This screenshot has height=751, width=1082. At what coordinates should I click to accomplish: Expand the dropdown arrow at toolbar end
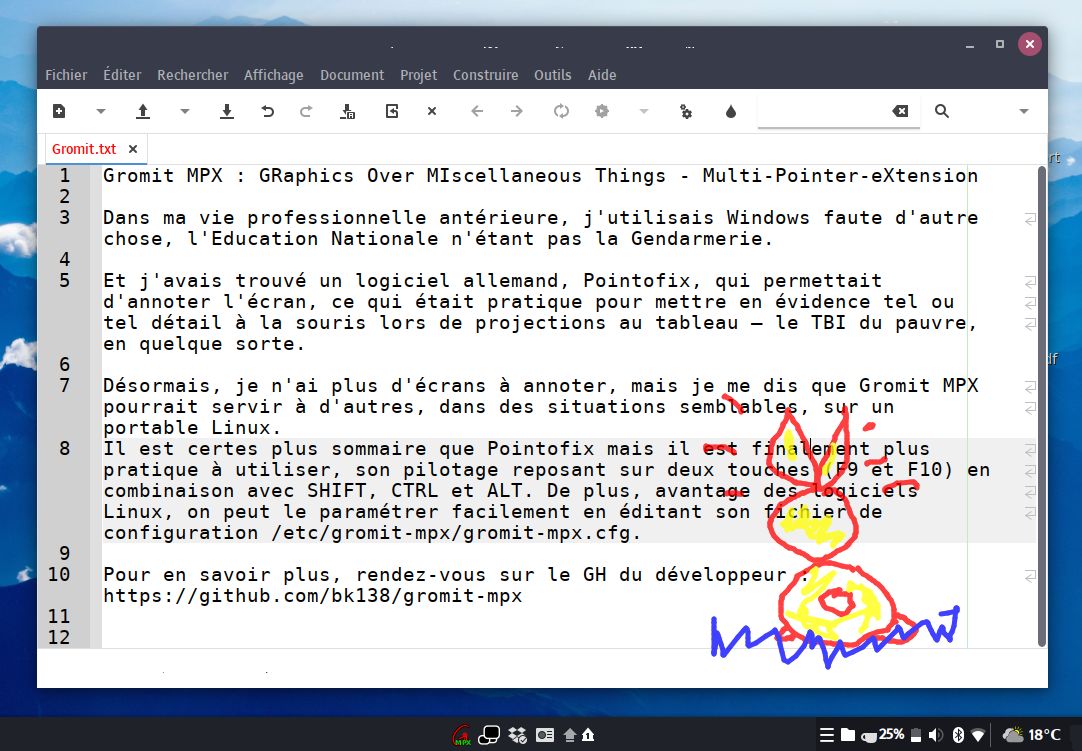pos(1024,111)
